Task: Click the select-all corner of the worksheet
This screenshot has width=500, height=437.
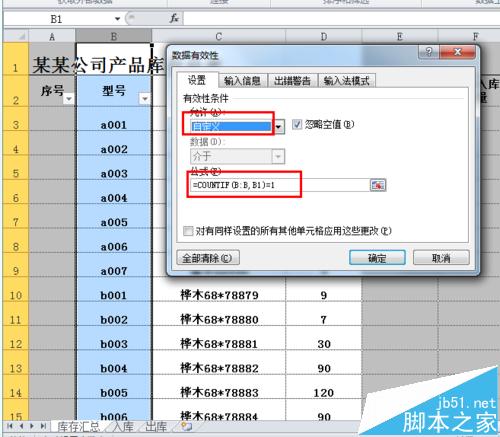Action: (x=16, y=36)
